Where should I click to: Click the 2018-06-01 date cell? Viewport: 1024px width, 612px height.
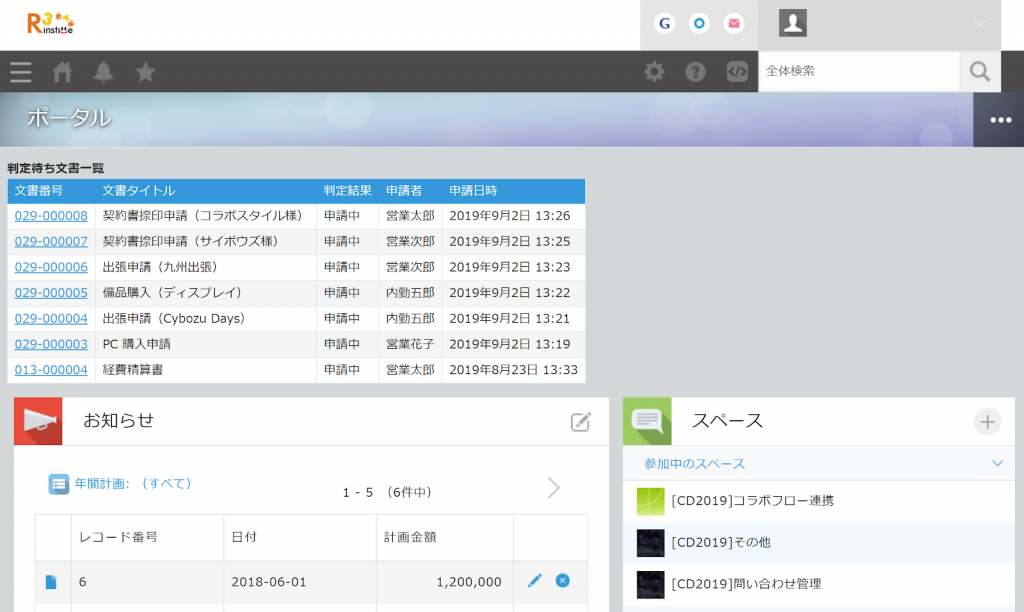click(300, 582)
